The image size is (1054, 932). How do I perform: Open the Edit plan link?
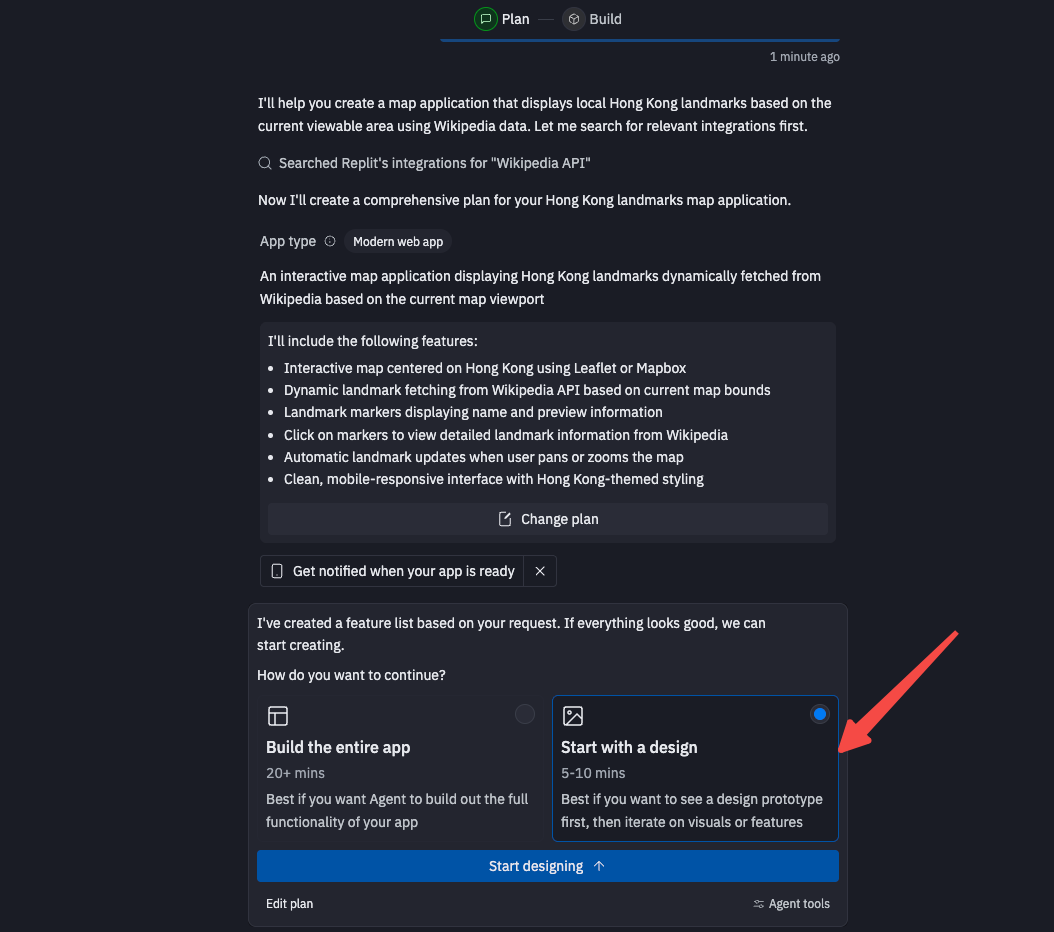289,904
